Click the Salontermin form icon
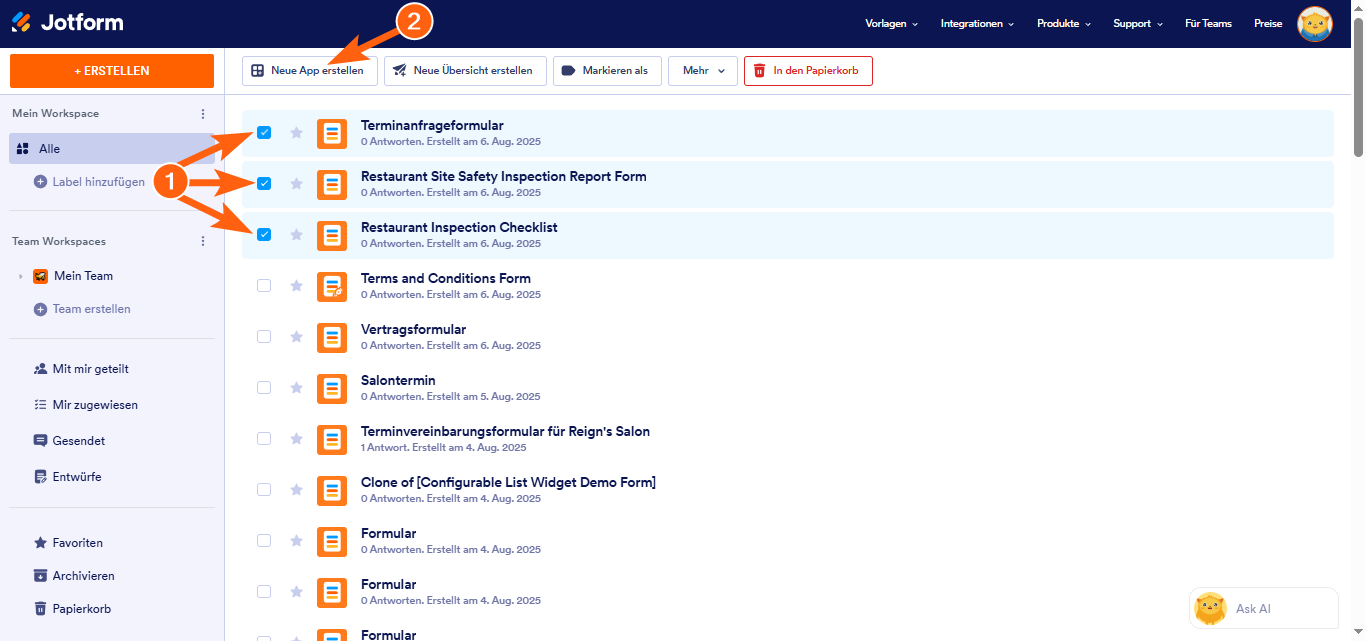The width and height of the screenshot is (1366, 641). pyautogui.click(x=332, y=388)
